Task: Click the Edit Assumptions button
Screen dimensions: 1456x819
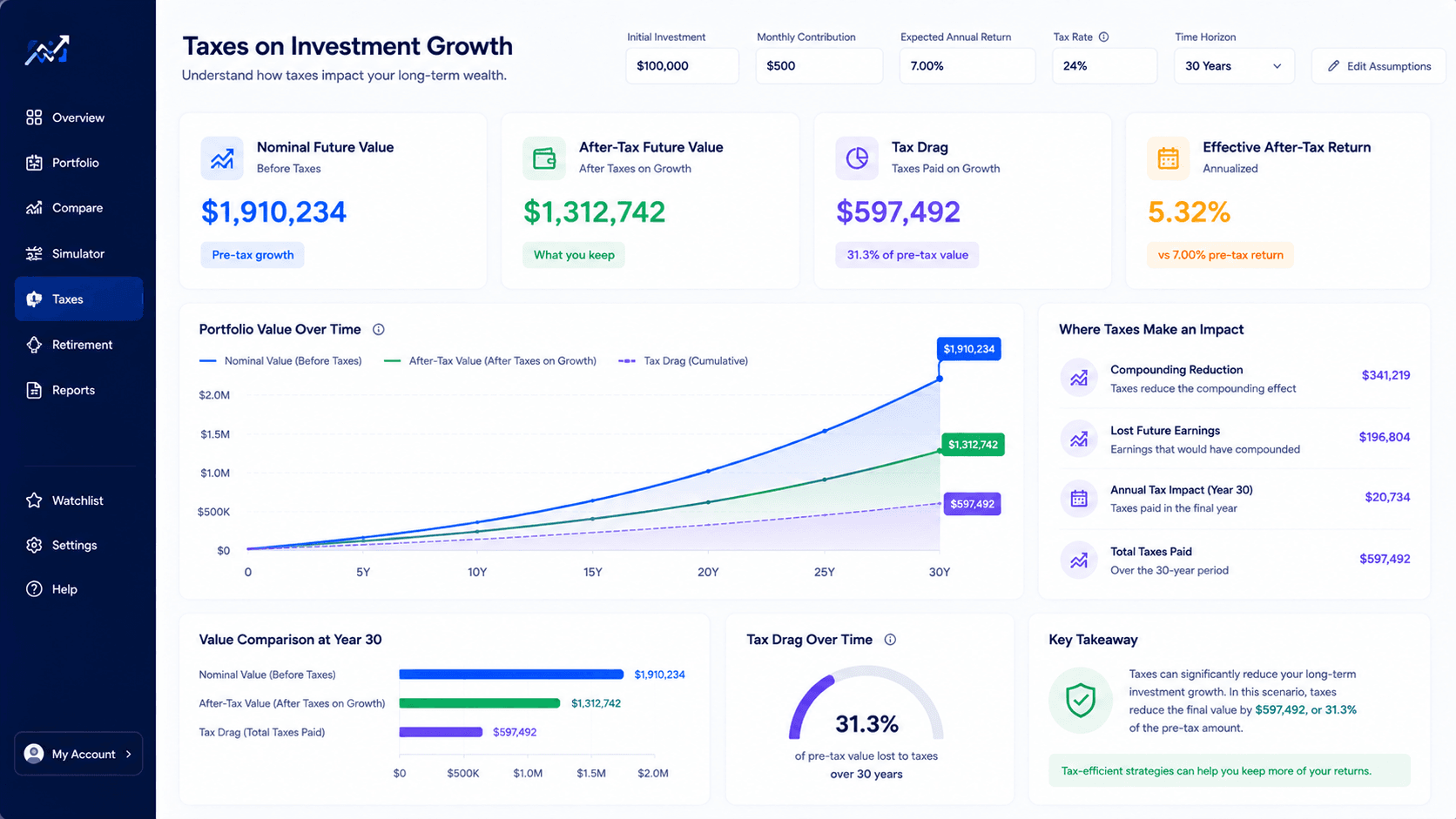Action: pos(1378,66)
